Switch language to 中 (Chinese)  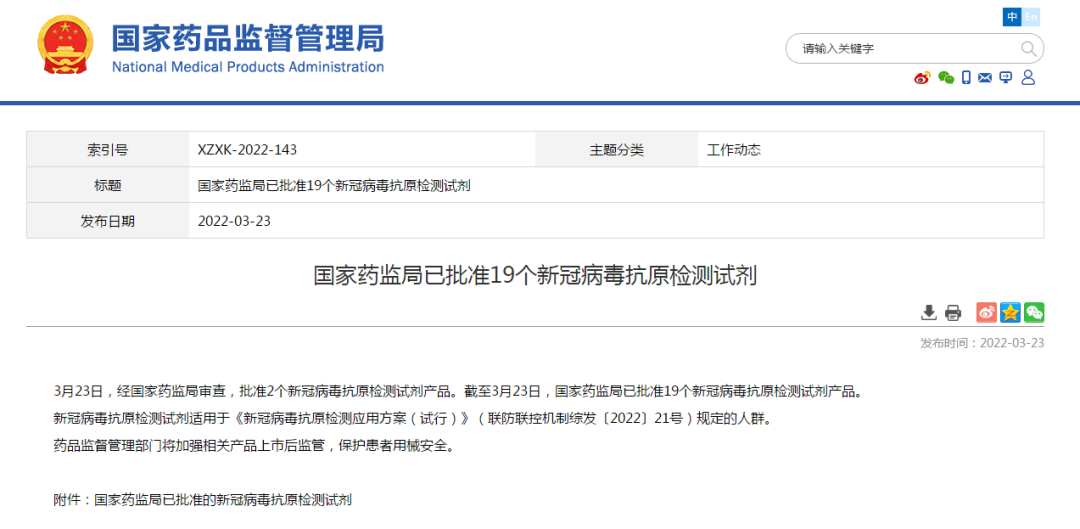(1012, 17)
